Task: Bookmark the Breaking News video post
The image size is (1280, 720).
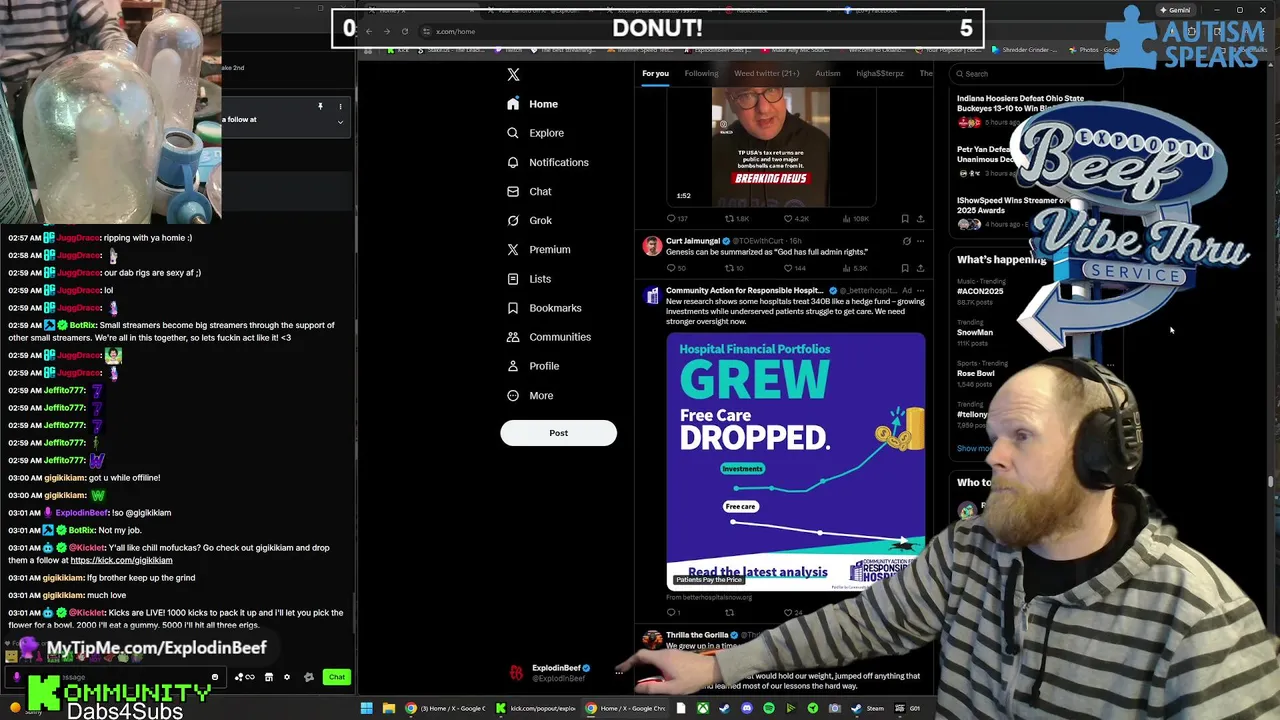Action: (x=905, y=219)
